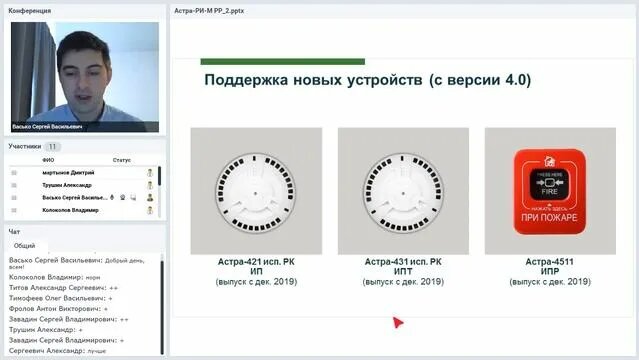Click the Чат panel title
Image resolution: width=639 pixels, height=360 pixels.
coord(14,232)
